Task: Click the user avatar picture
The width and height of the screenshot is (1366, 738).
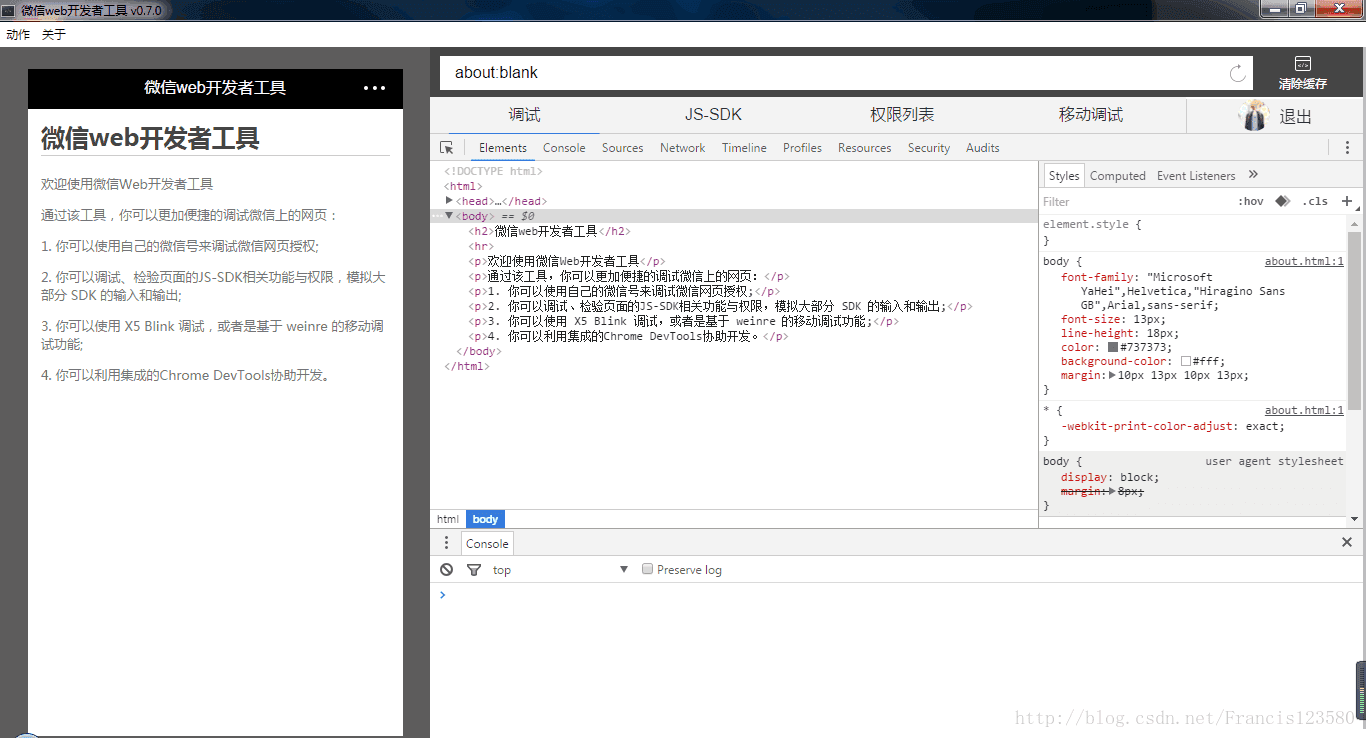Action: [1253, 116]
